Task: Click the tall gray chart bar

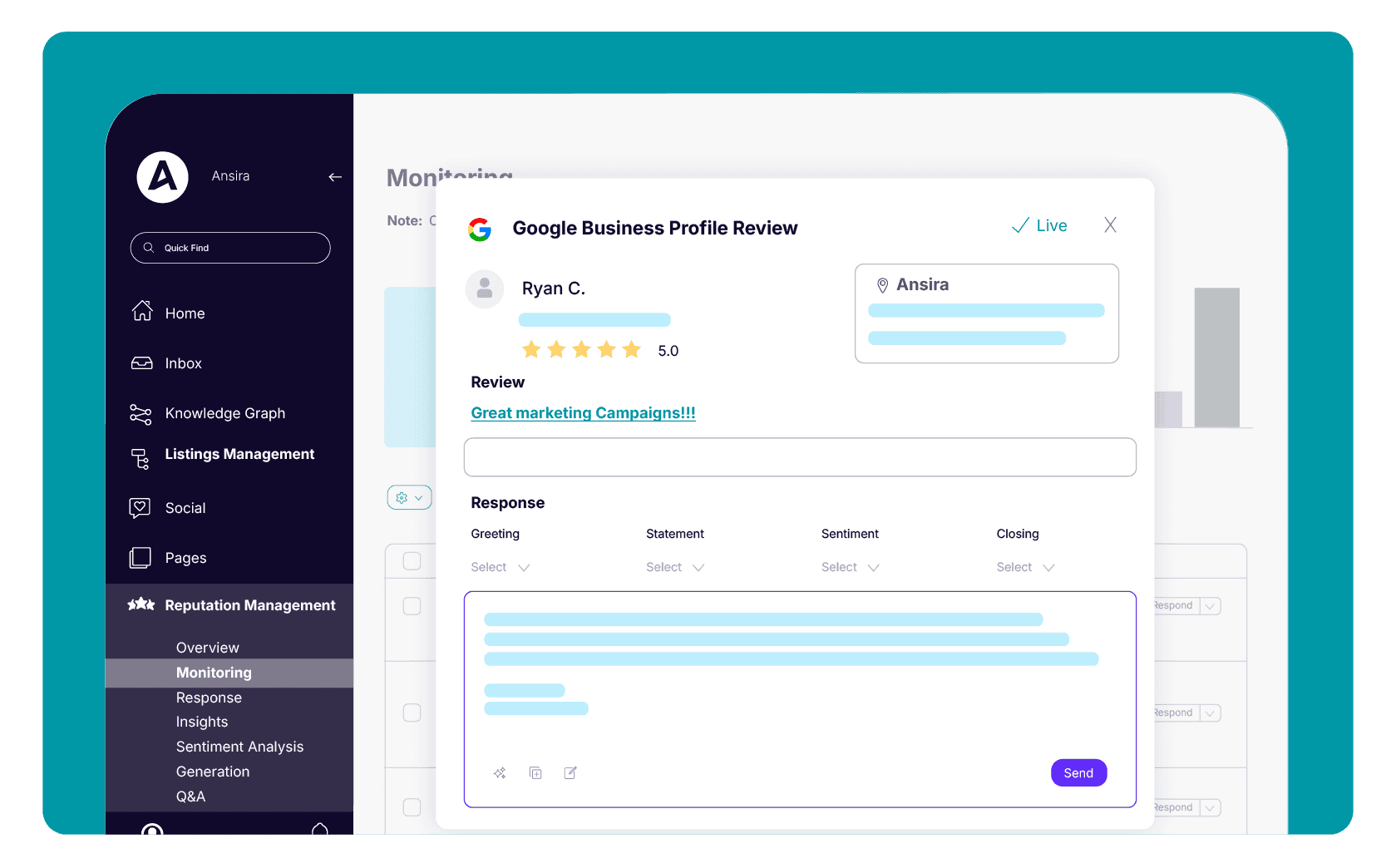Action: (1217, 358)
